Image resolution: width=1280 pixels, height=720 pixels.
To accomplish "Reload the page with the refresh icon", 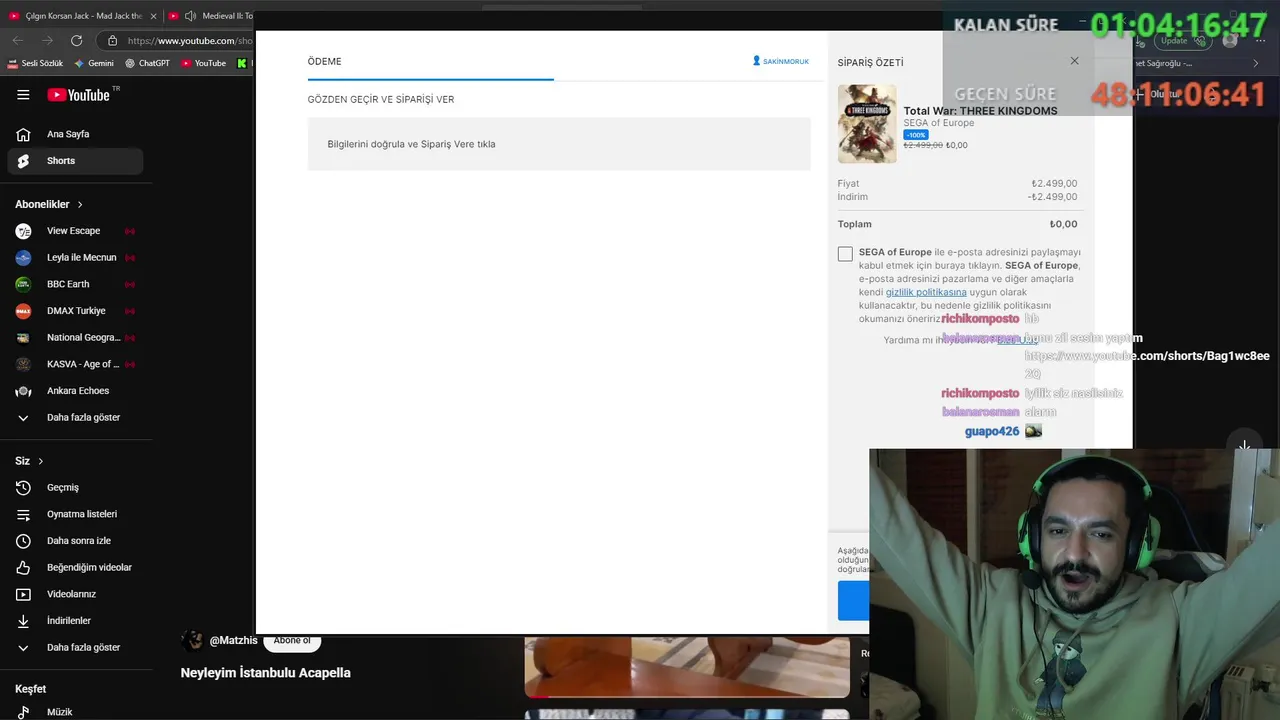I will (77, 40).
